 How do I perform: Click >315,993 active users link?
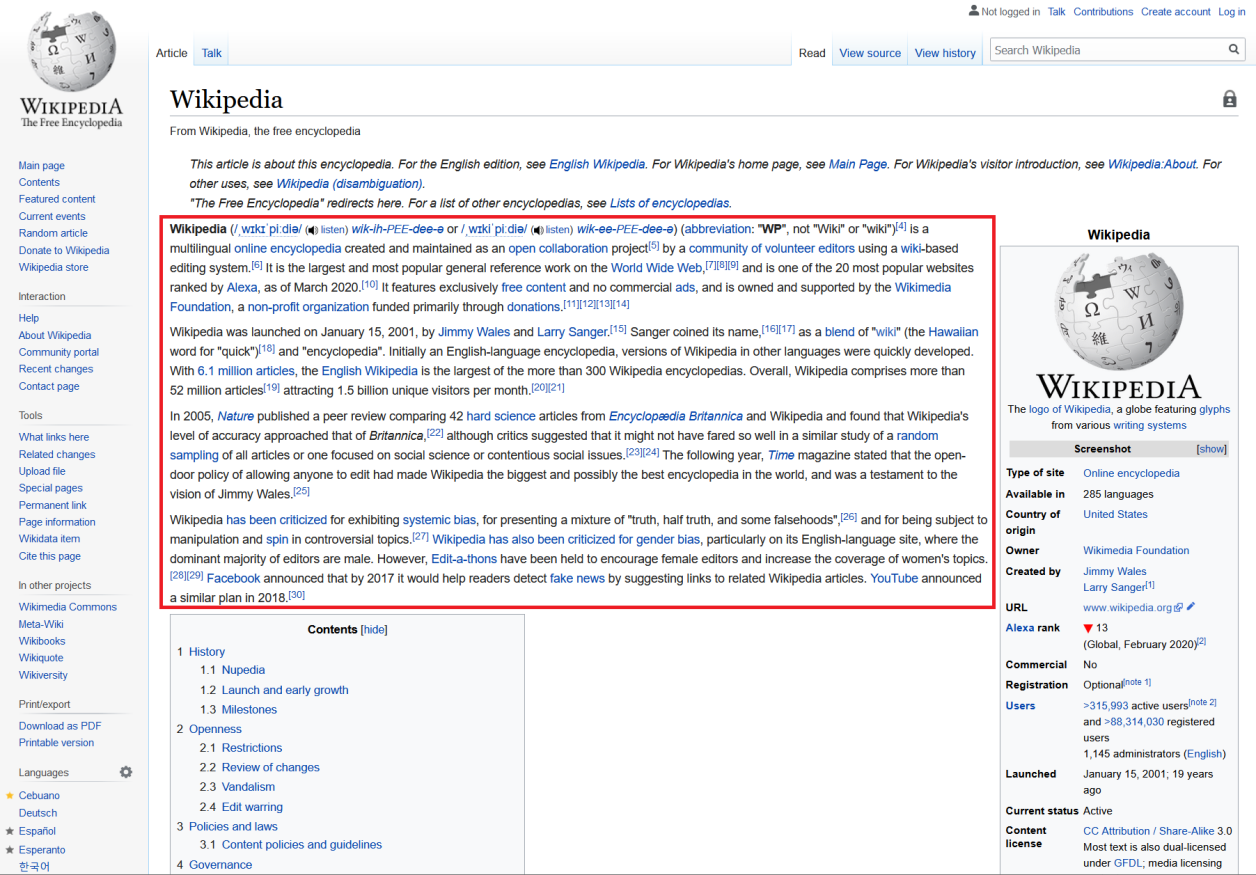pos(1106,706)
